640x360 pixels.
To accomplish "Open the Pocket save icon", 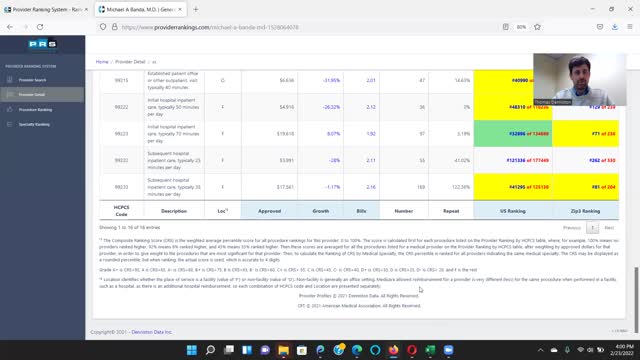I will 600,27.
